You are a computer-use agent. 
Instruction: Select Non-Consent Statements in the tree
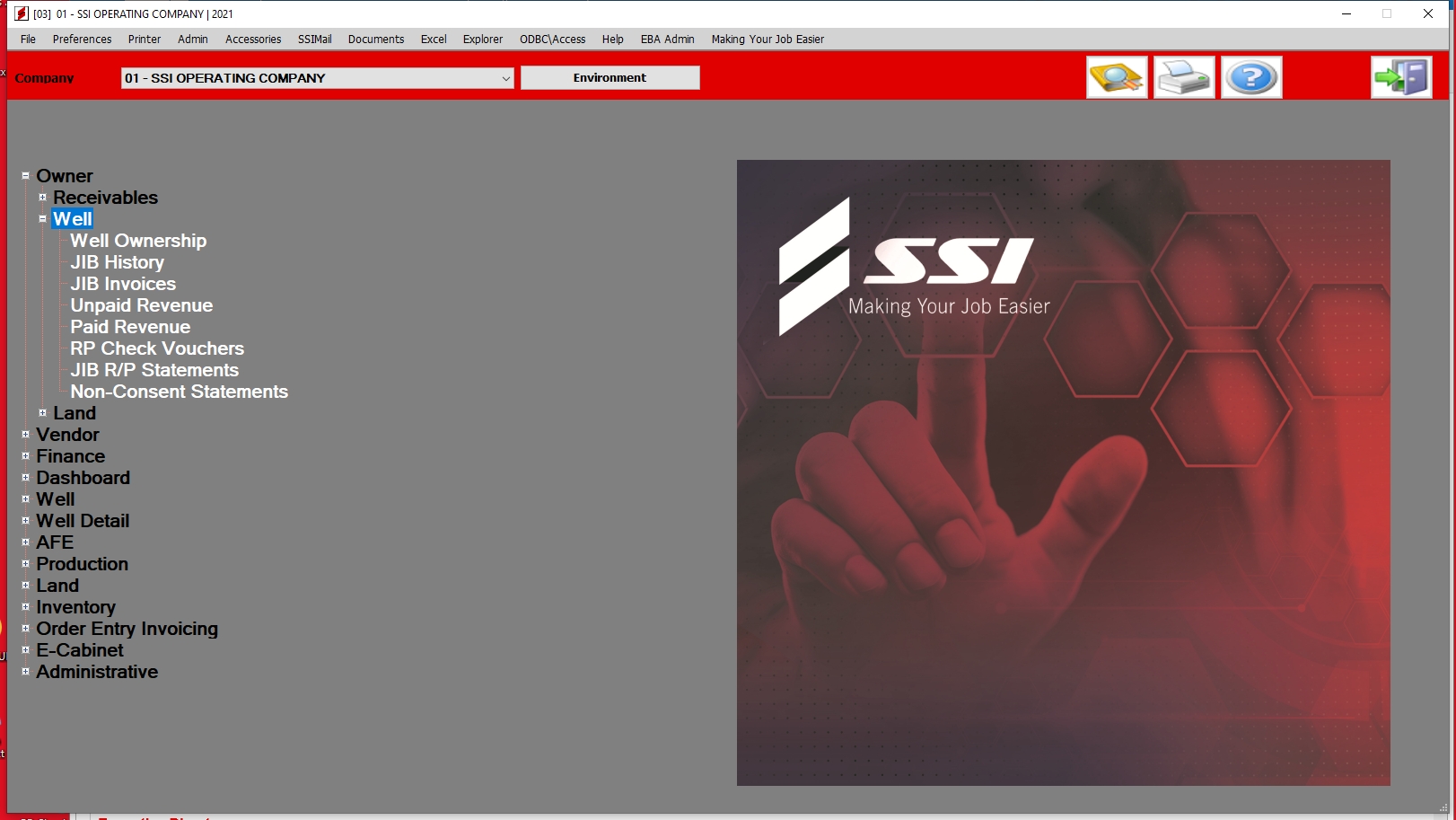tap(180, 392)
